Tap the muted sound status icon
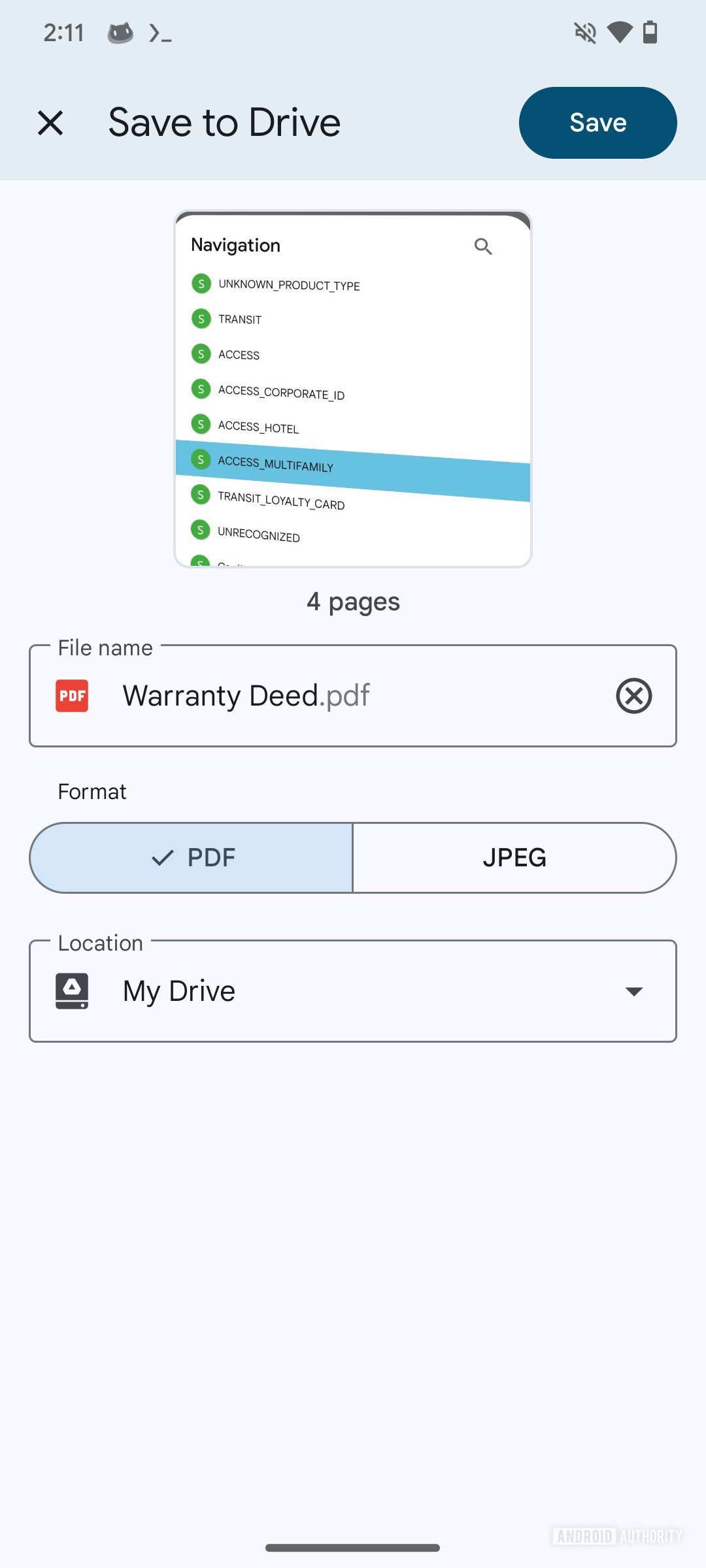 tap(585, 32)
